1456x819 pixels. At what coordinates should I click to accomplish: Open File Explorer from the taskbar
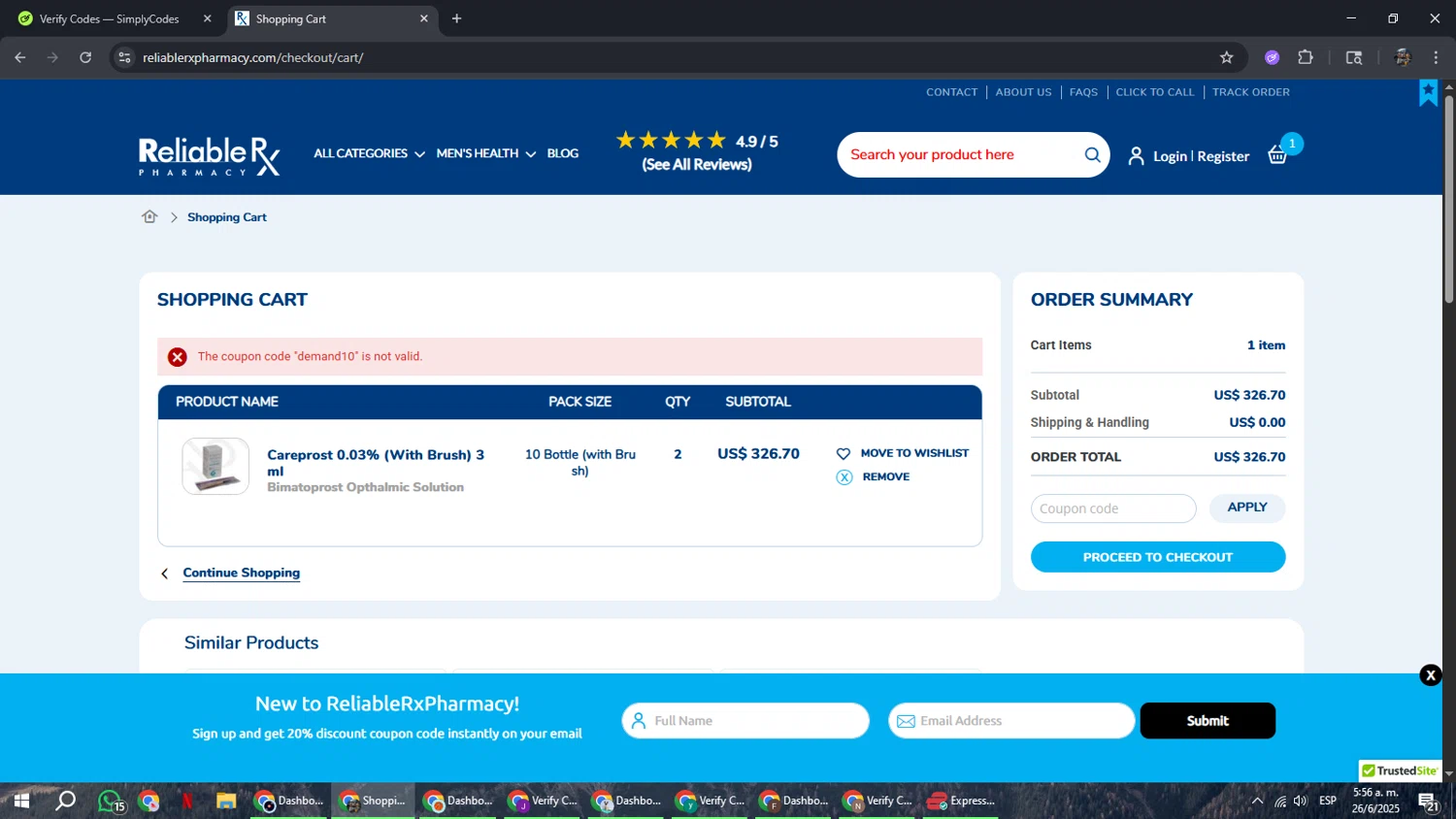(x=226, y=801)
